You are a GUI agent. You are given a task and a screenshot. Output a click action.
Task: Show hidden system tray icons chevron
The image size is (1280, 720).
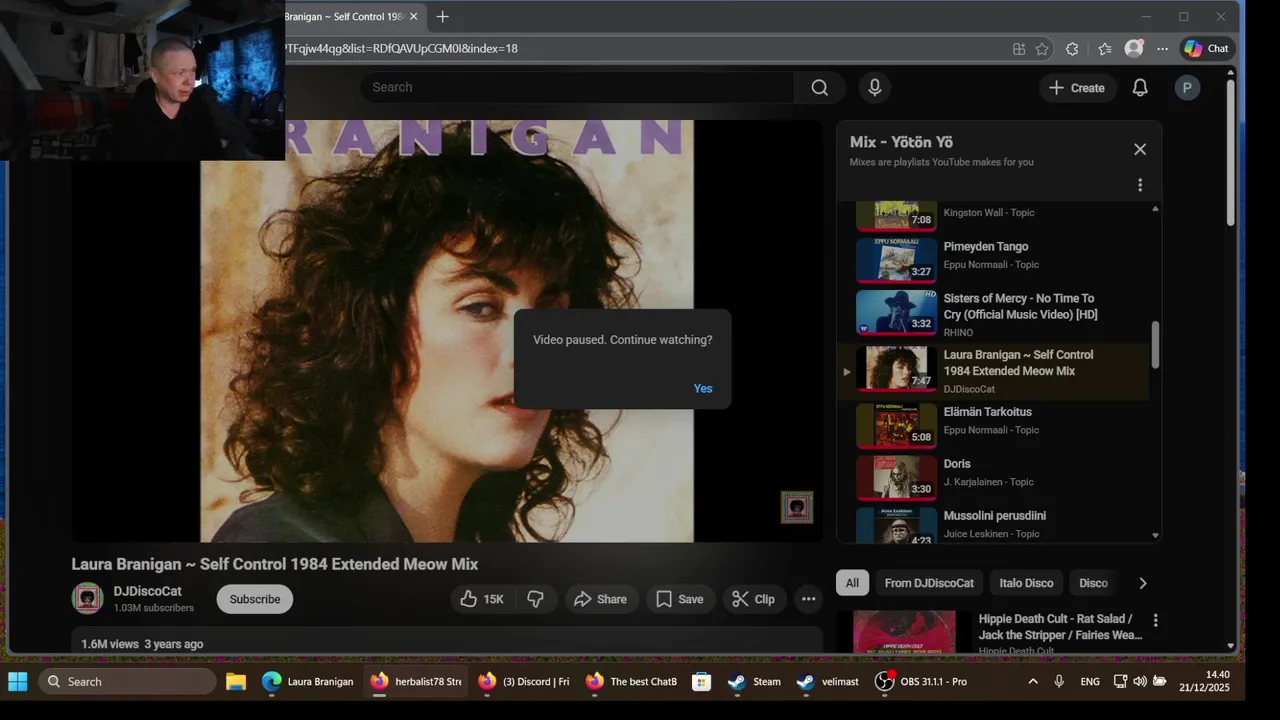[x=1032, y=681]
